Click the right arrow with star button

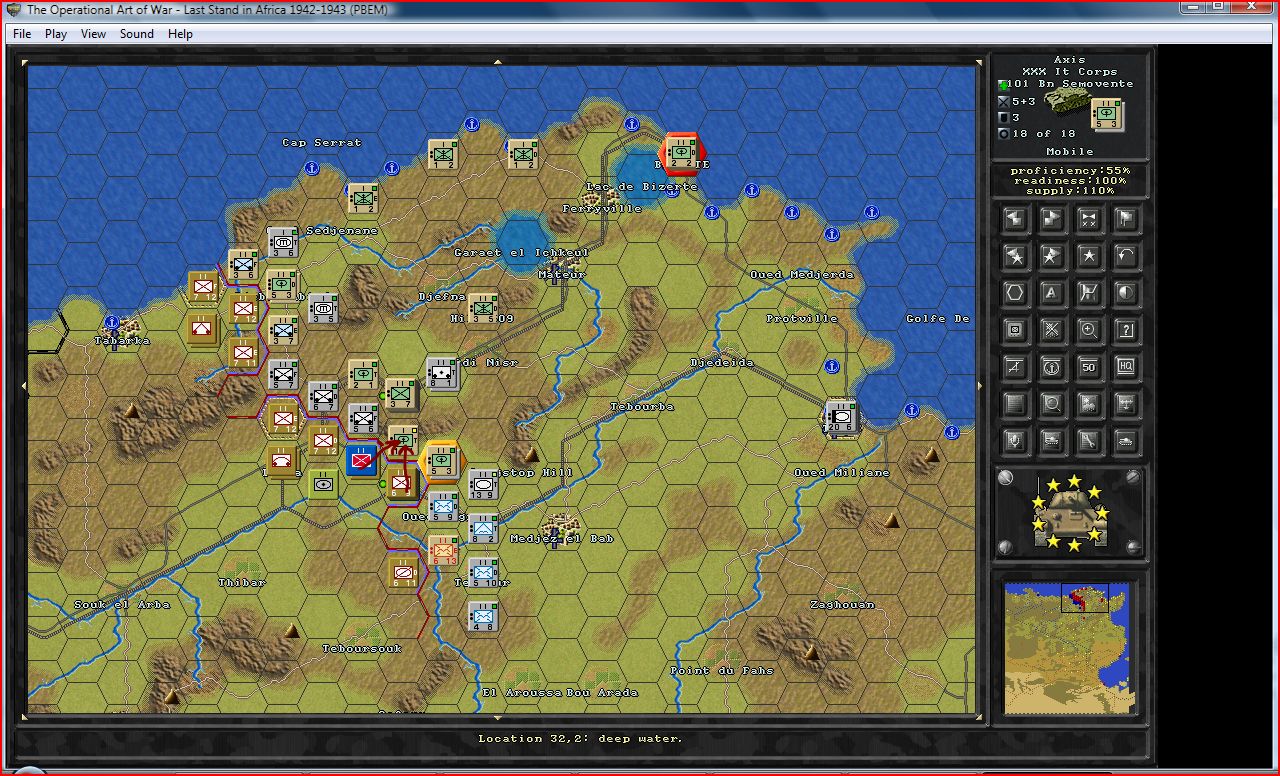(x=1052, y=256)
